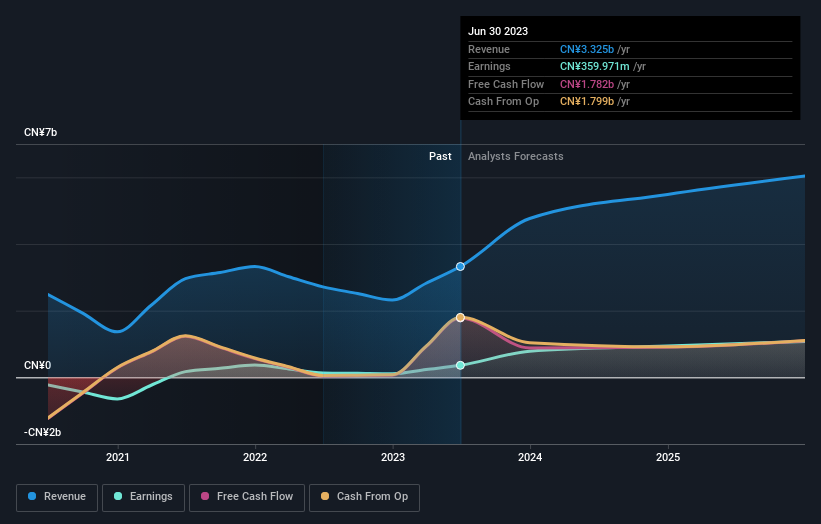Click the CN¥1.782b free cash flow value

click(587, 84)
